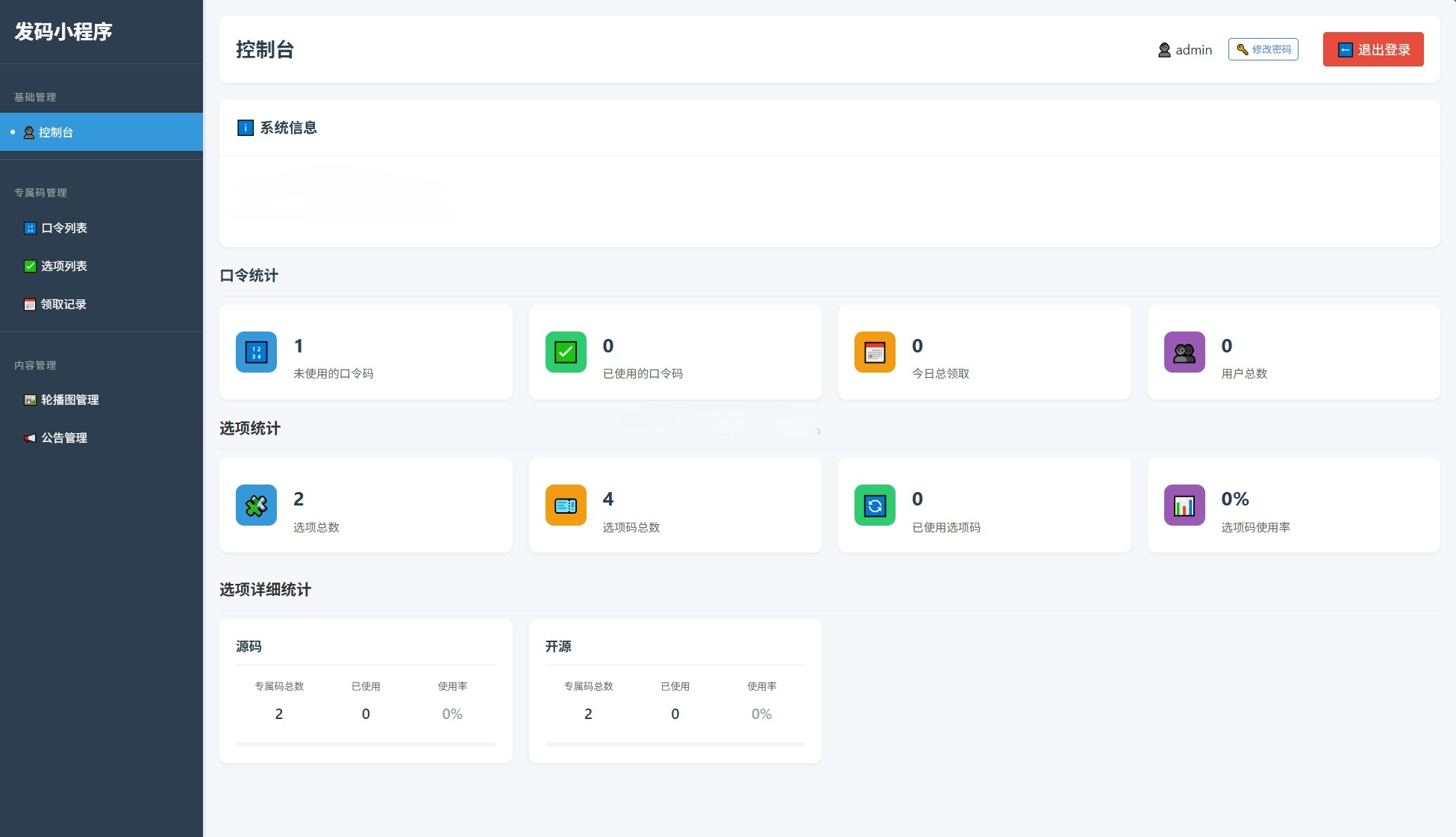Click the blue numbers icon for unused passcodes

pos(256,352)
